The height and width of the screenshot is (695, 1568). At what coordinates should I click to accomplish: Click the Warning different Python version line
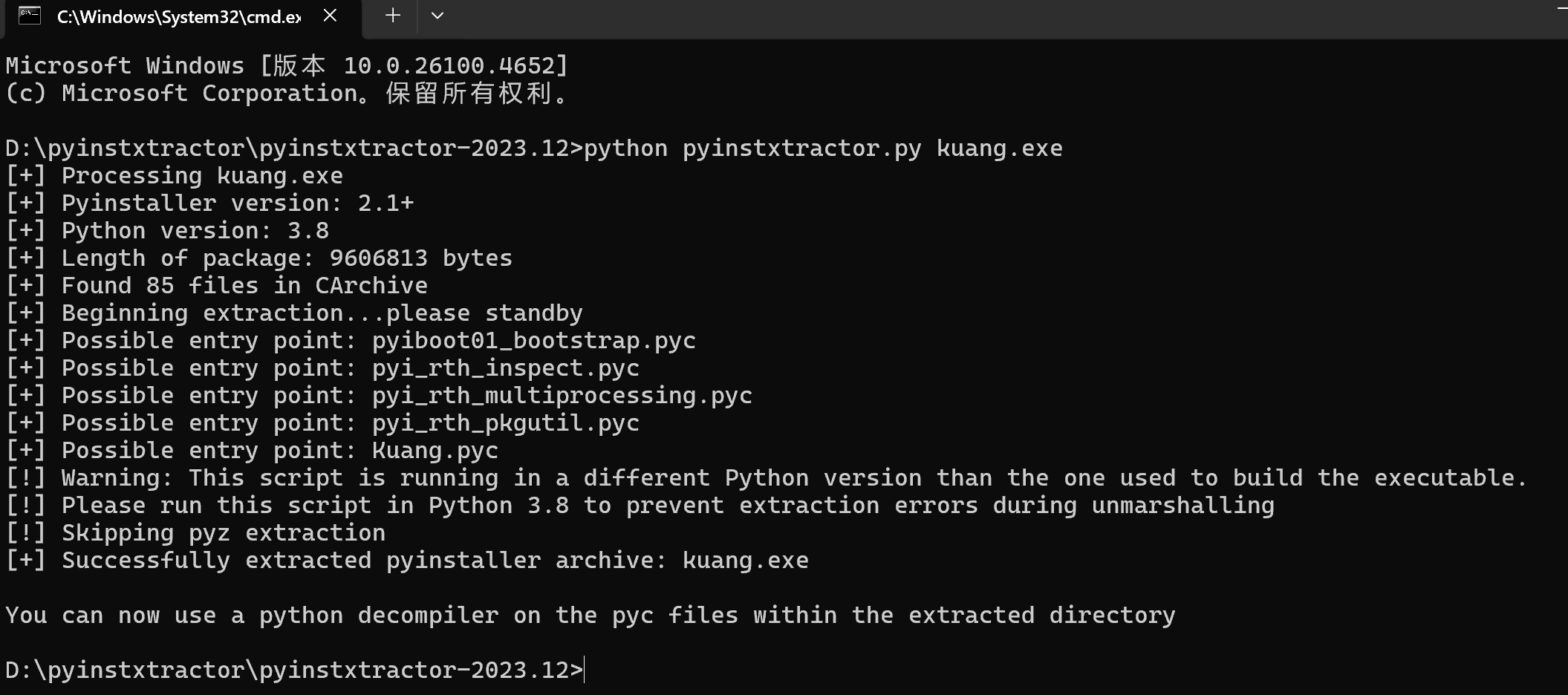point(767,478)
